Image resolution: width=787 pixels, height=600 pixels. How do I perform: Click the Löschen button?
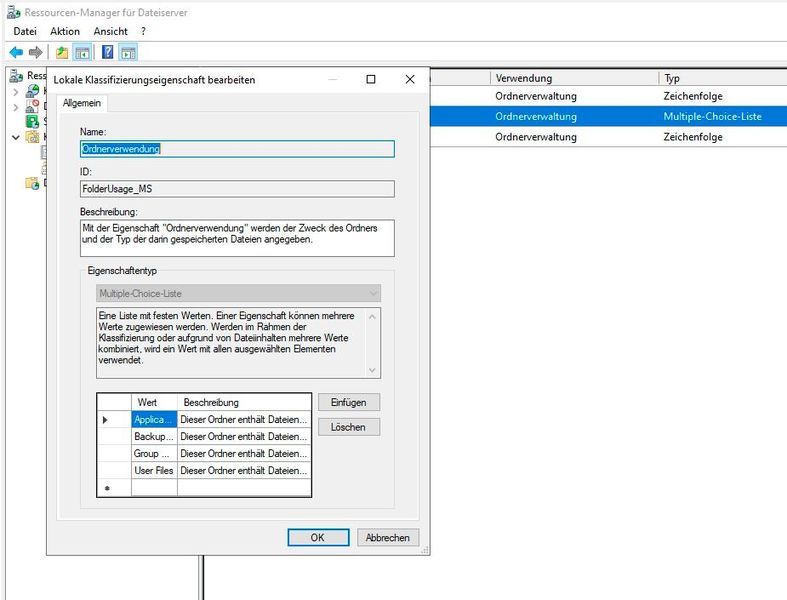[349, 427]
